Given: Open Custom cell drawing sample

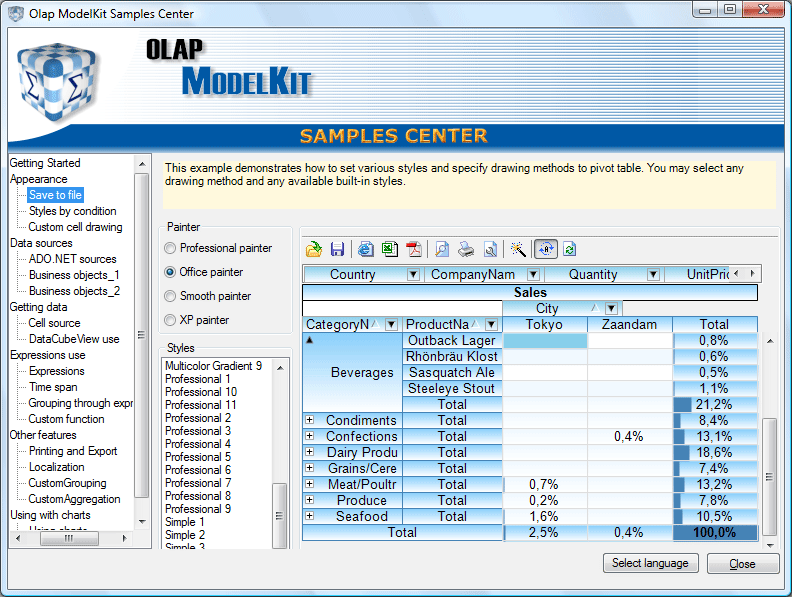Looking at the screenshot, I should click(x=75, y=227).
